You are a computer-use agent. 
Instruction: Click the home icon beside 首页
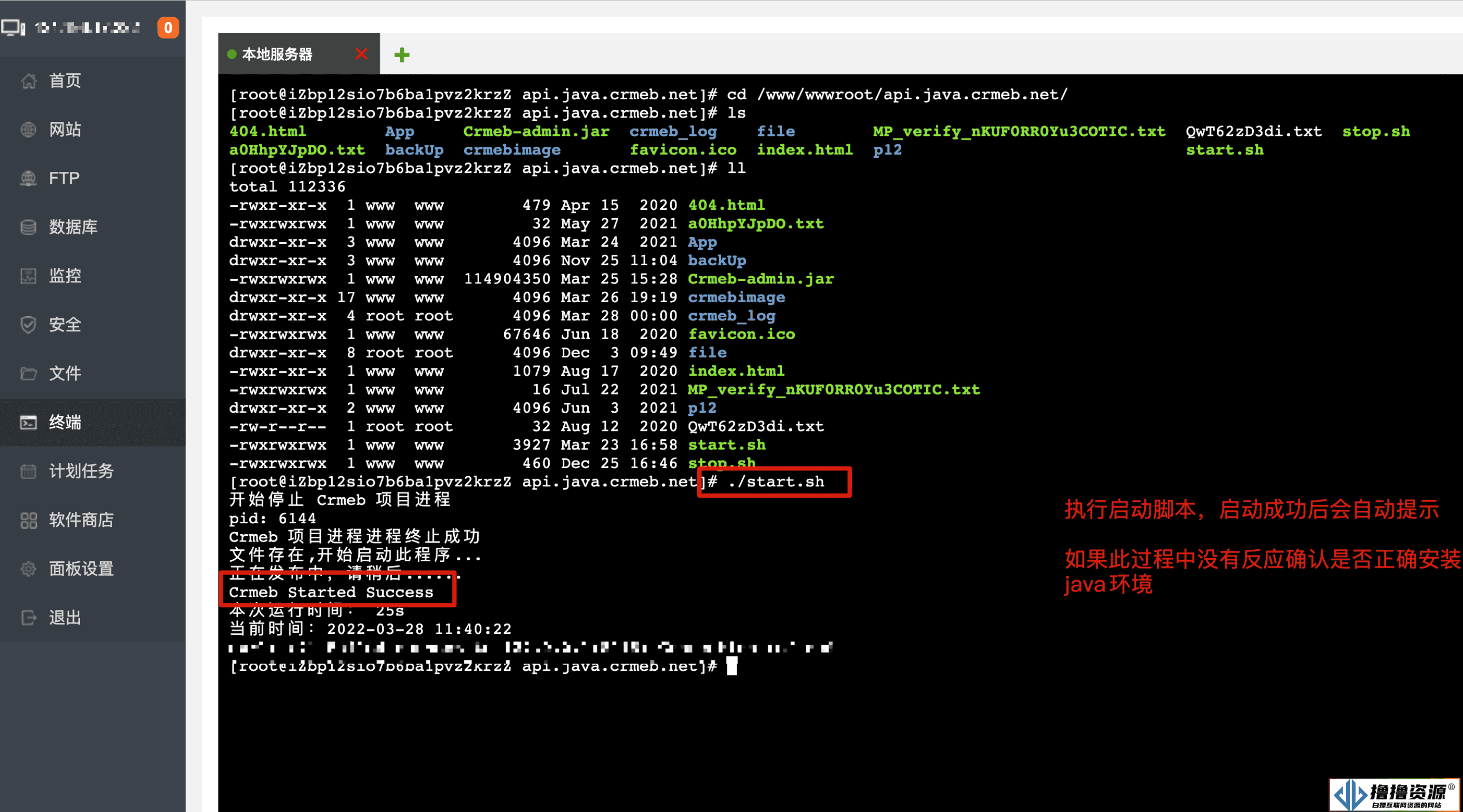tap(29, 80)
